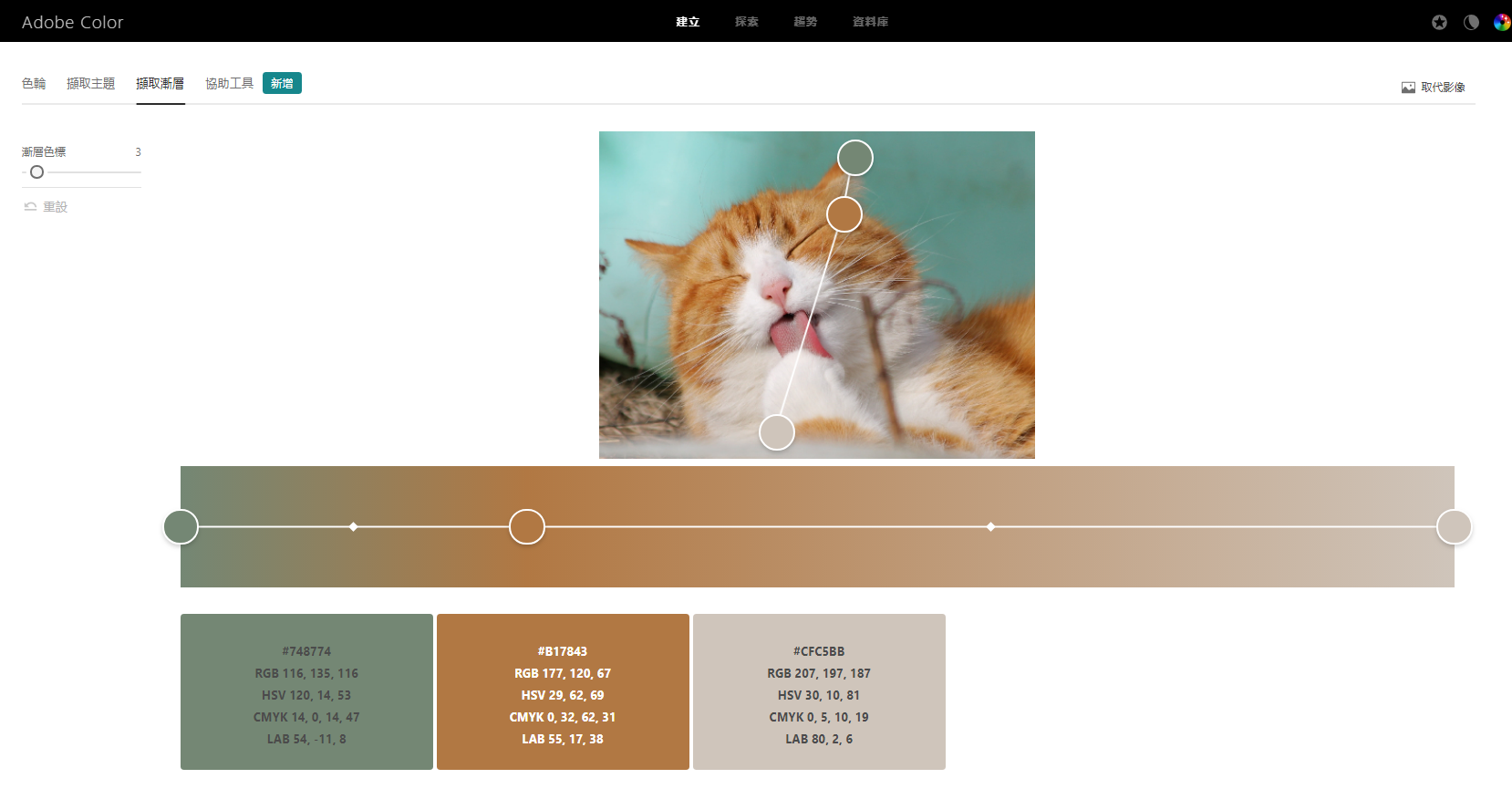Click the #748774 color swatch card

pyautogui.click(x=306, y=691)
